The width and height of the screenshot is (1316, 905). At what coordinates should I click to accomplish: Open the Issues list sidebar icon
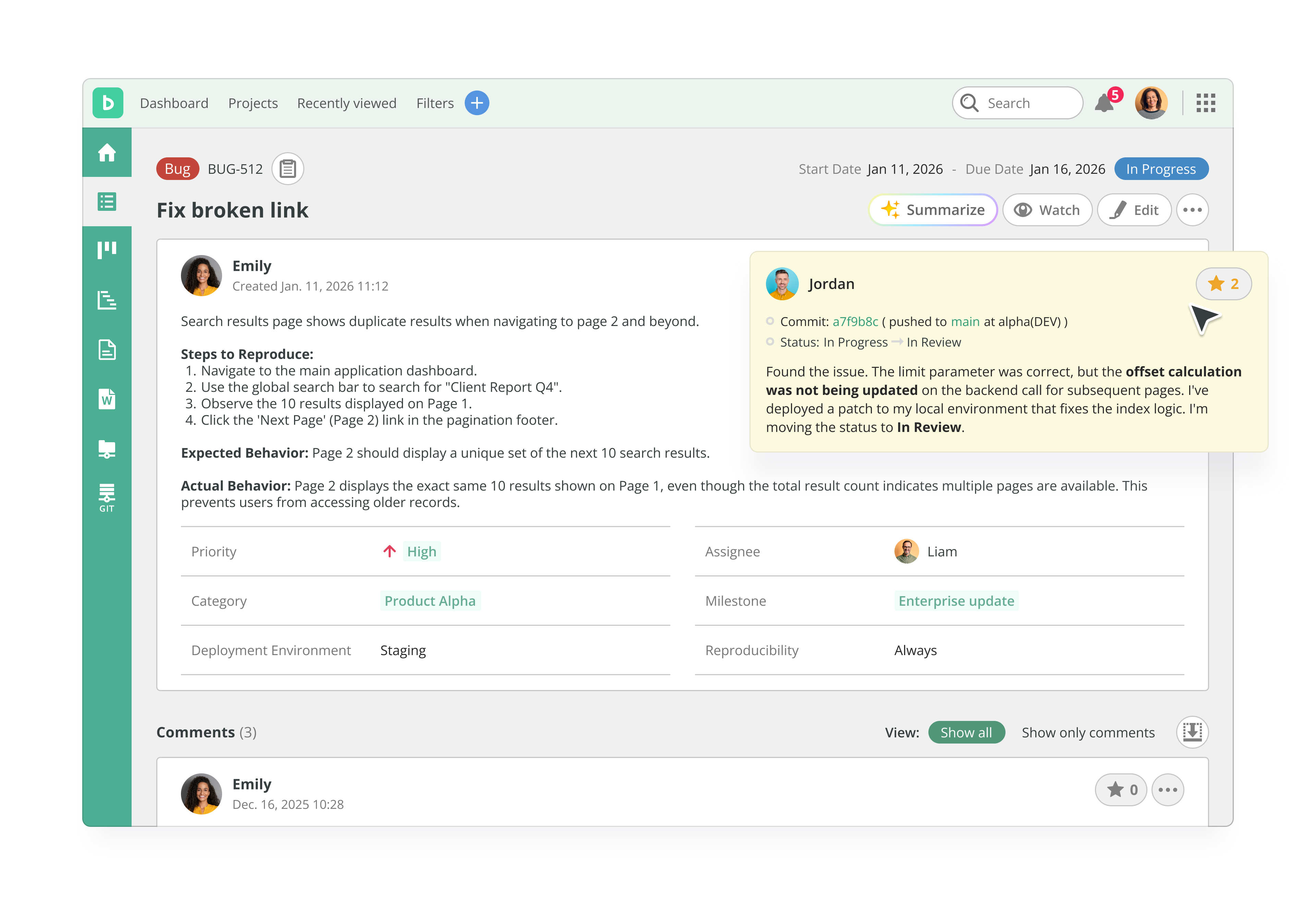(x=107, y=202)
